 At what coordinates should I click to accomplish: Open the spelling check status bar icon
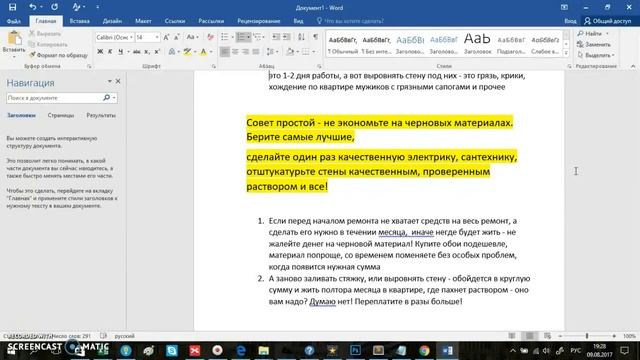pyautogui.click(x=104, y=336)
